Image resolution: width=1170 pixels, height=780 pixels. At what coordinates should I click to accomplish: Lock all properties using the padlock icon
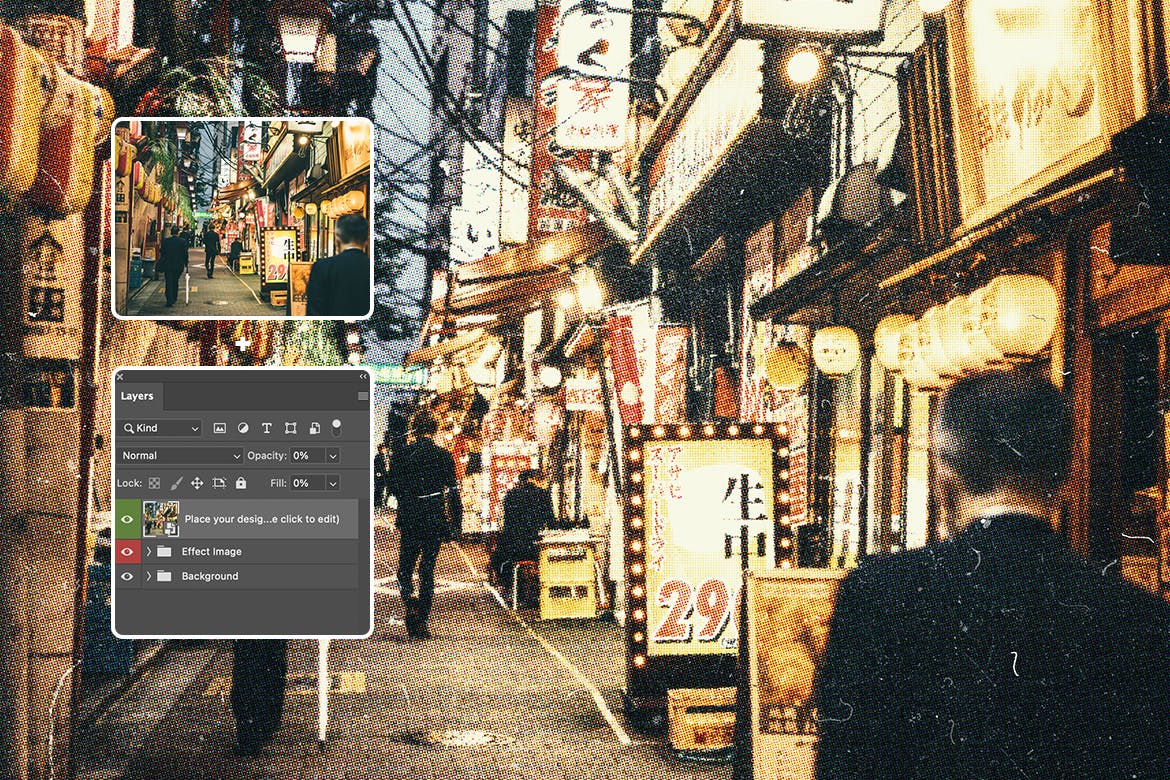(x=241, y=483)
